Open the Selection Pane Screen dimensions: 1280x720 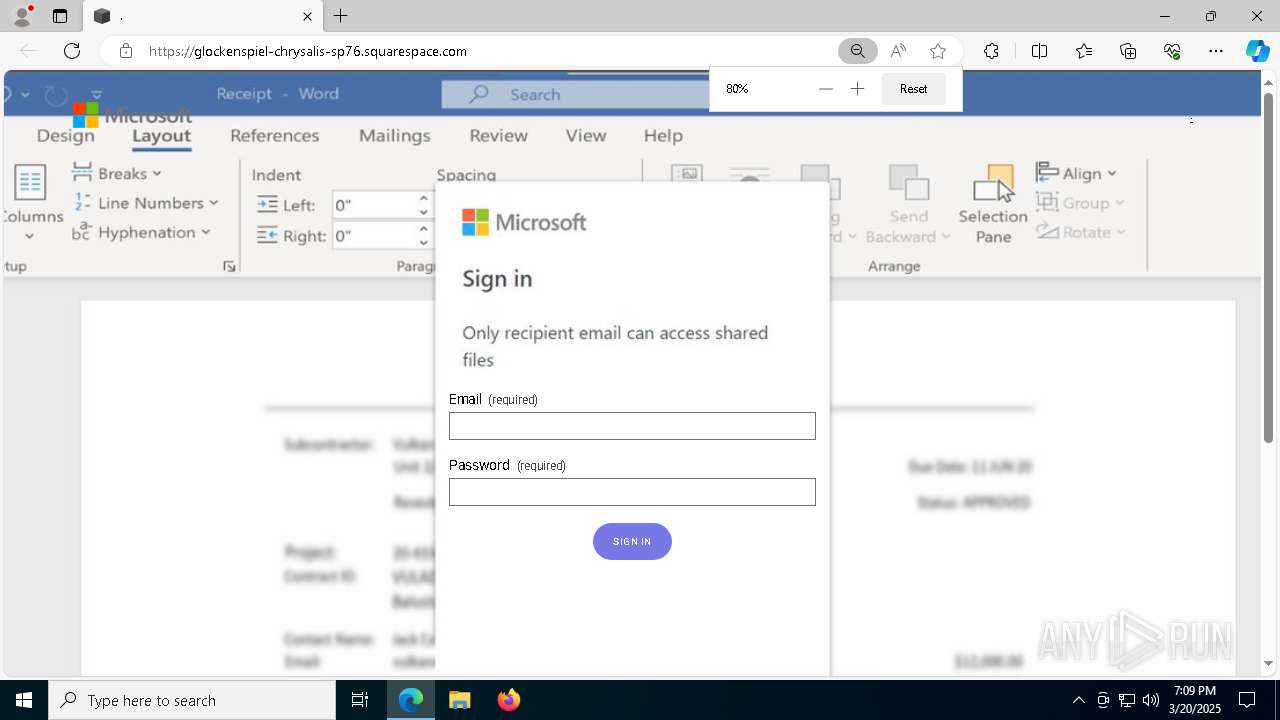point(992,204)
